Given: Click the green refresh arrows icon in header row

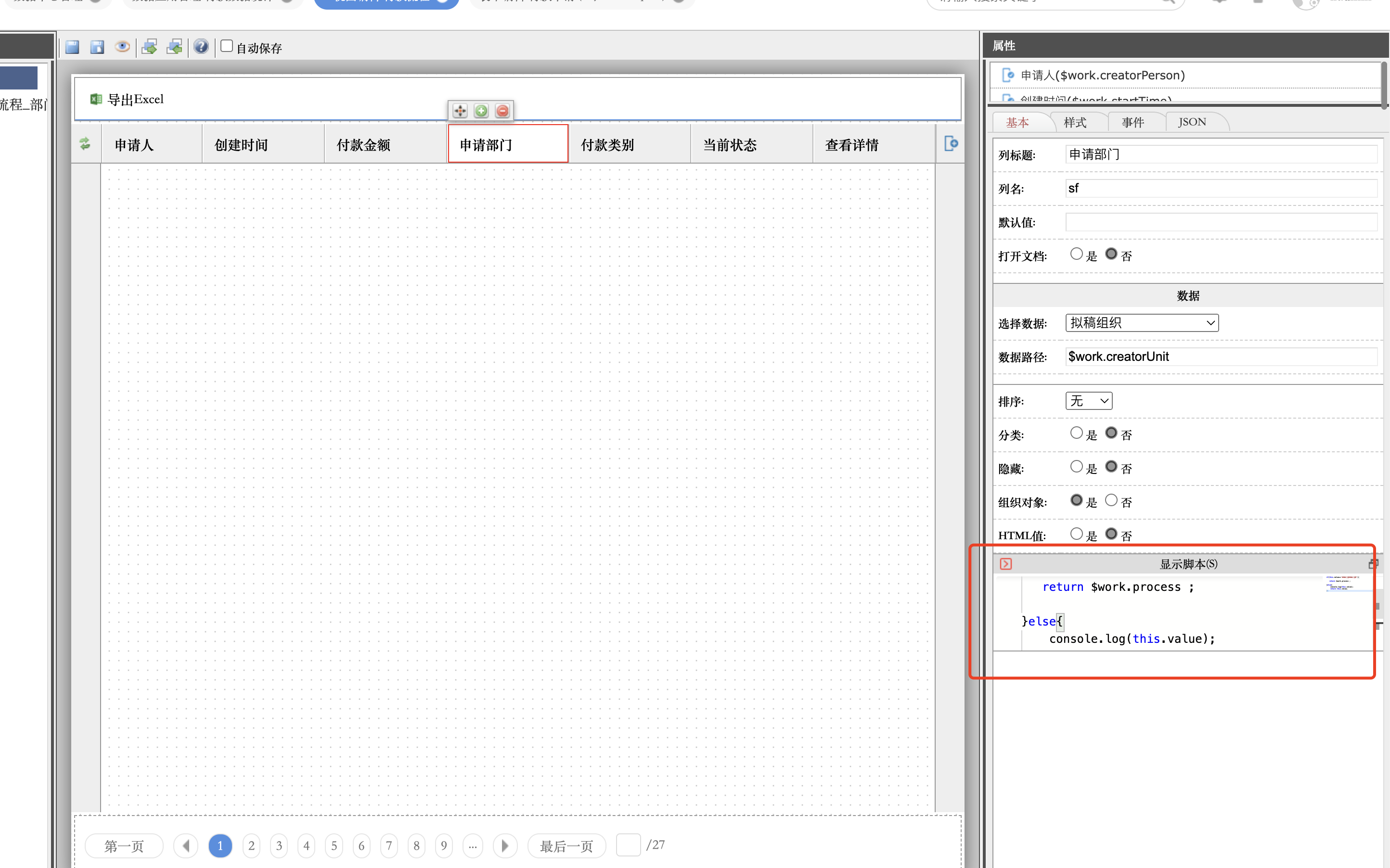Looking at the screenshot, I should (85, 143).
